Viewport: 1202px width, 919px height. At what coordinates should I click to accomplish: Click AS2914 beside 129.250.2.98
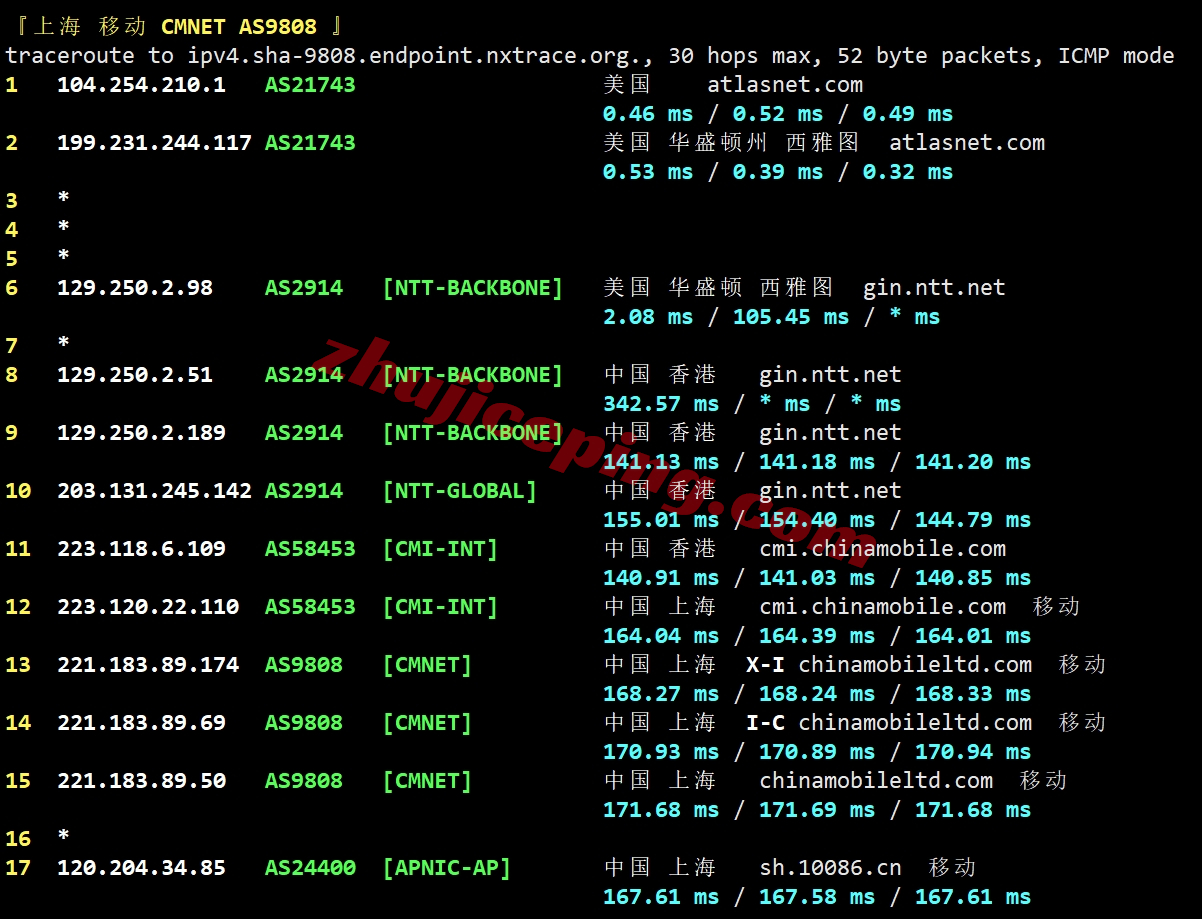pos(304,288)
